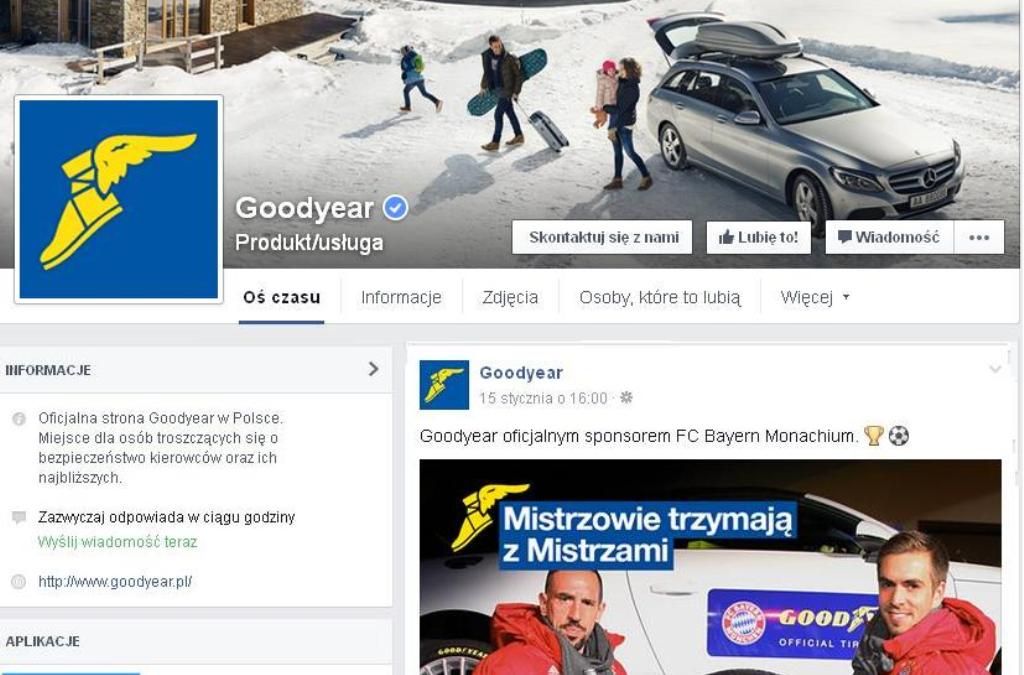Click the verified badge next to Goodyear
Image resolution: width=1024 pixels, height=675 pixels.
395,208
